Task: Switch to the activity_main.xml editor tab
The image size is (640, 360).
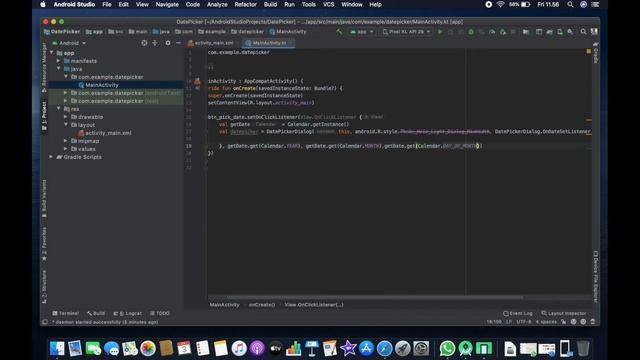Action: coord(213,43)
